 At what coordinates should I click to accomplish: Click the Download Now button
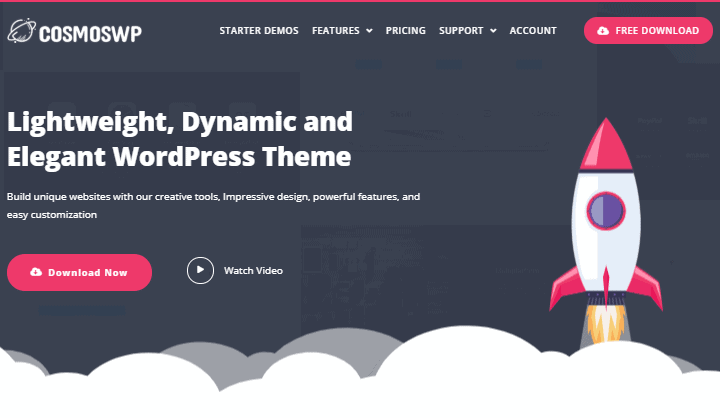click(x=79, y=272)
